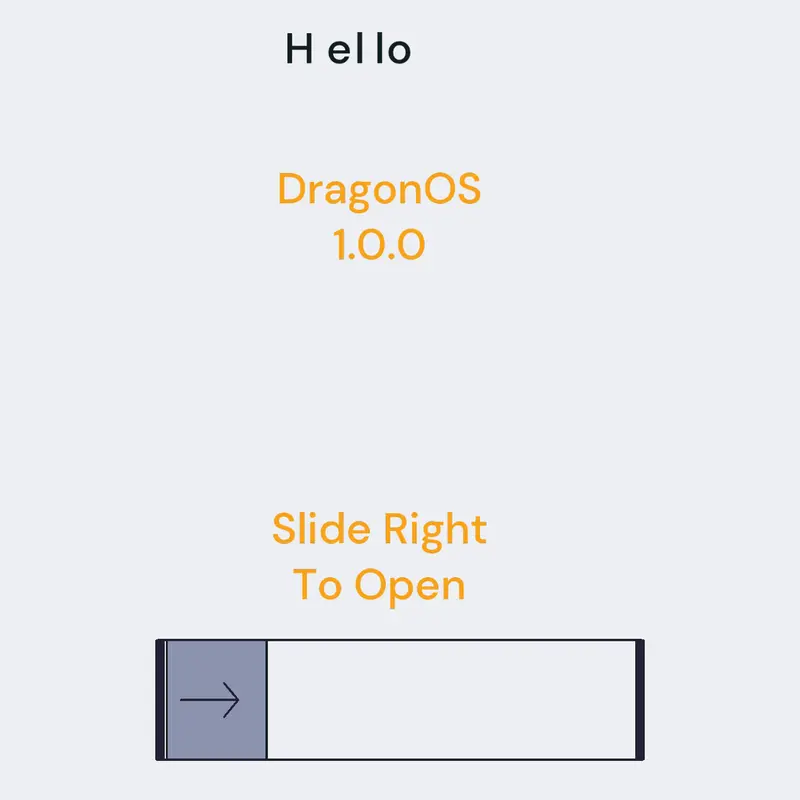
Task: Click the right arrow icon on slider
Action: [210, 699]
